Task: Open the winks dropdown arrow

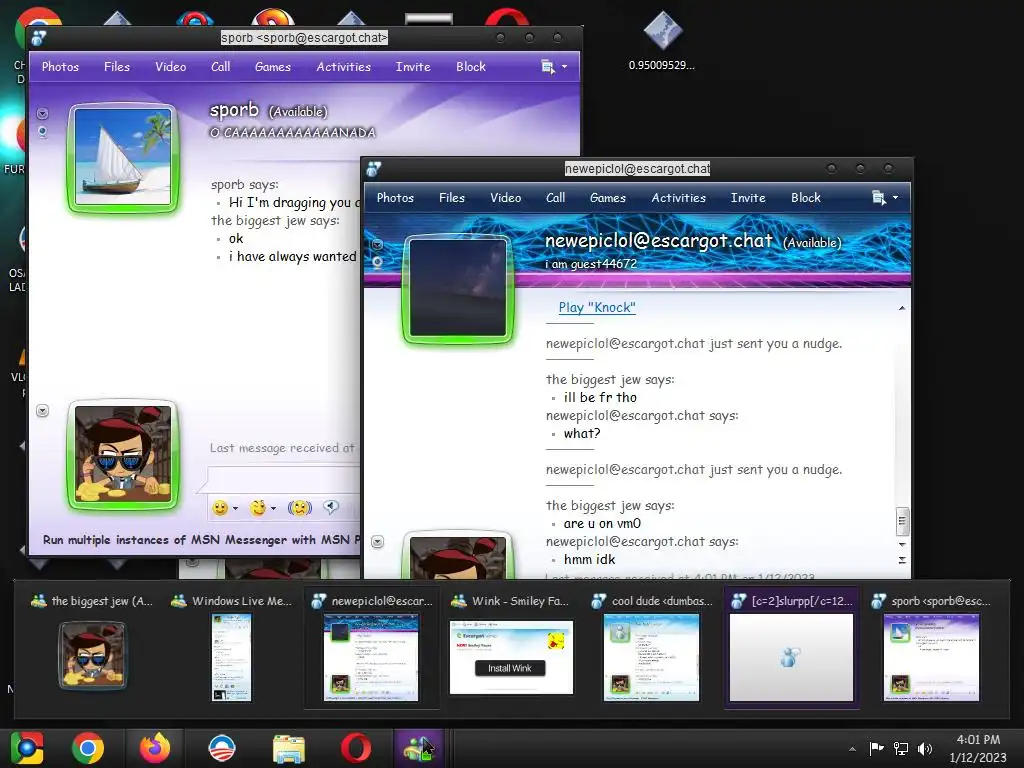Action: tap(274, 508)
